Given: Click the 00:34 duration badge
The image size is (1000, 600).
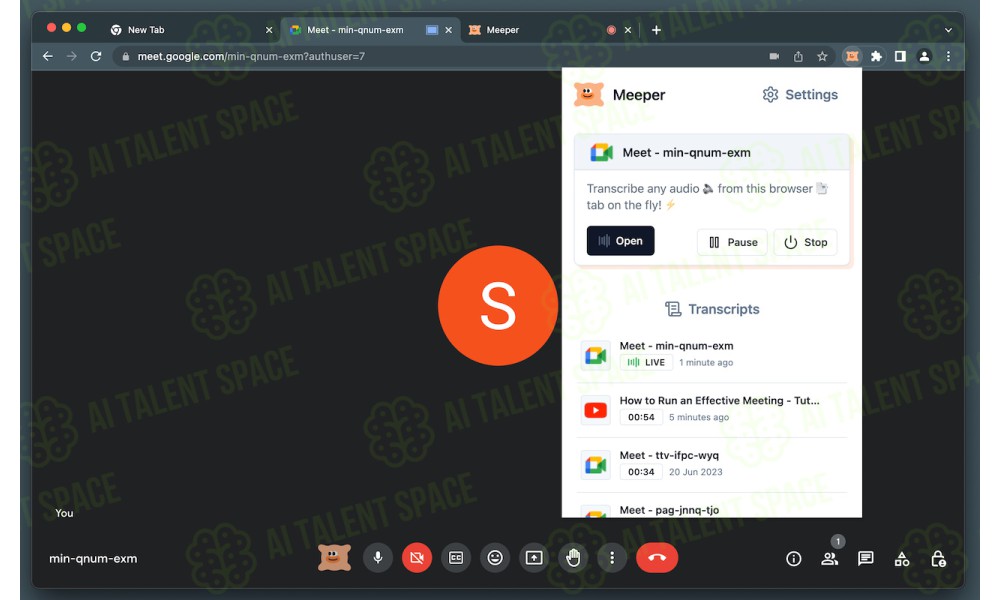Looking at the screenshot, I should click(641, 472).
